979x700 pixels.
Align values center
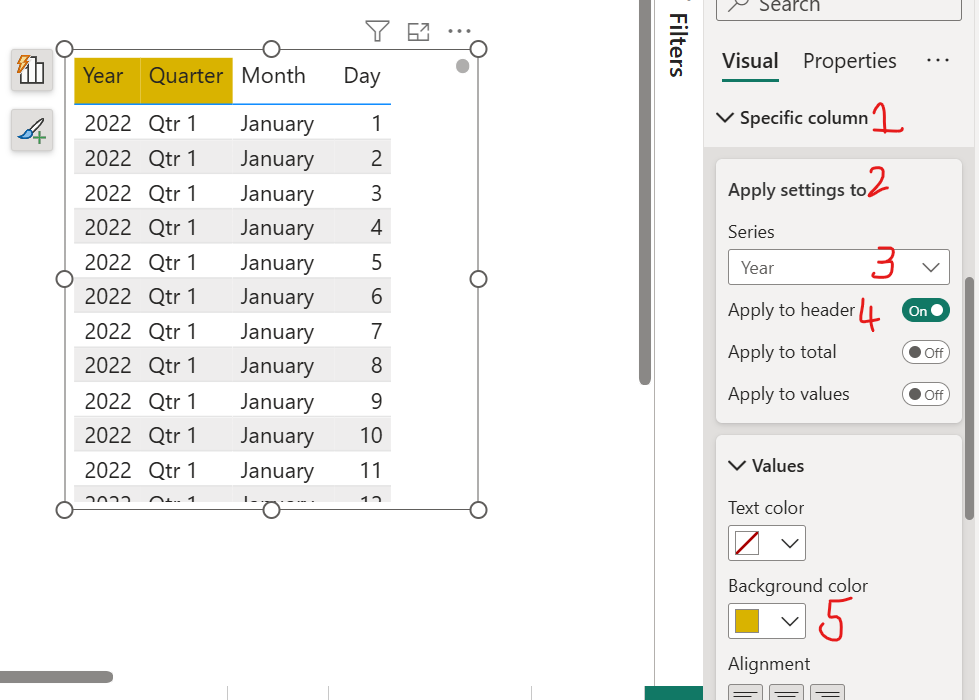coord(786,692)
